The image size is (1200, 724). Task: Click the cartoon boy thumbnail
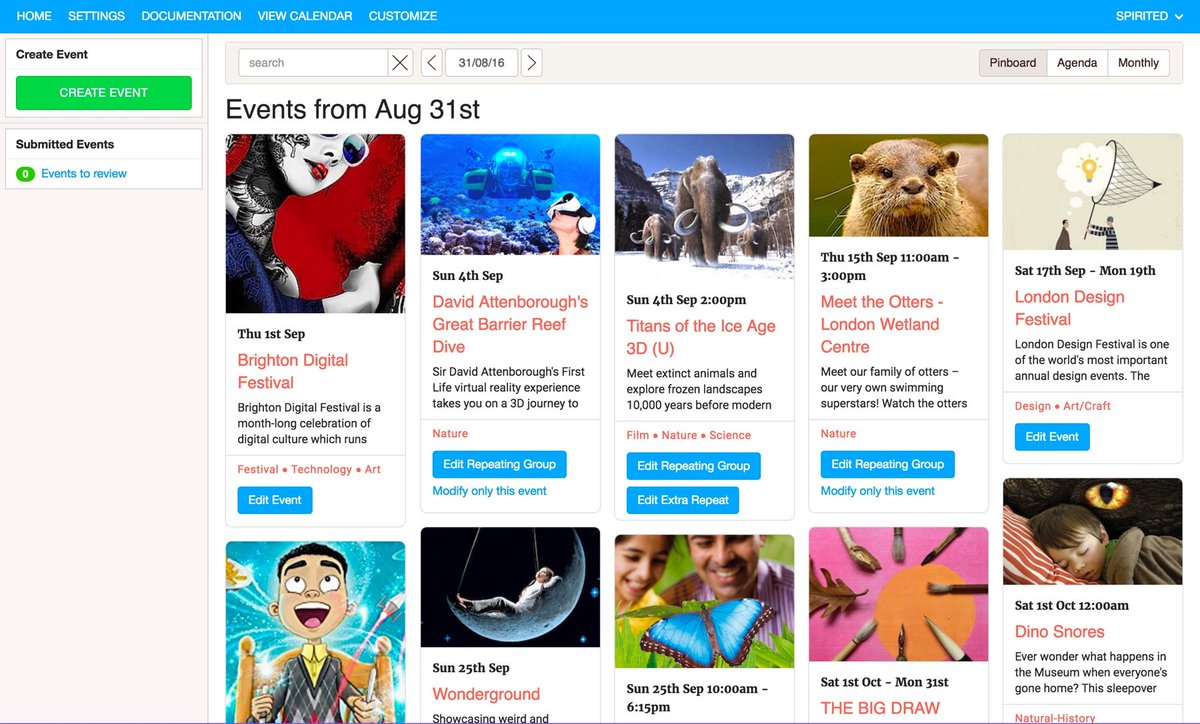315,632
